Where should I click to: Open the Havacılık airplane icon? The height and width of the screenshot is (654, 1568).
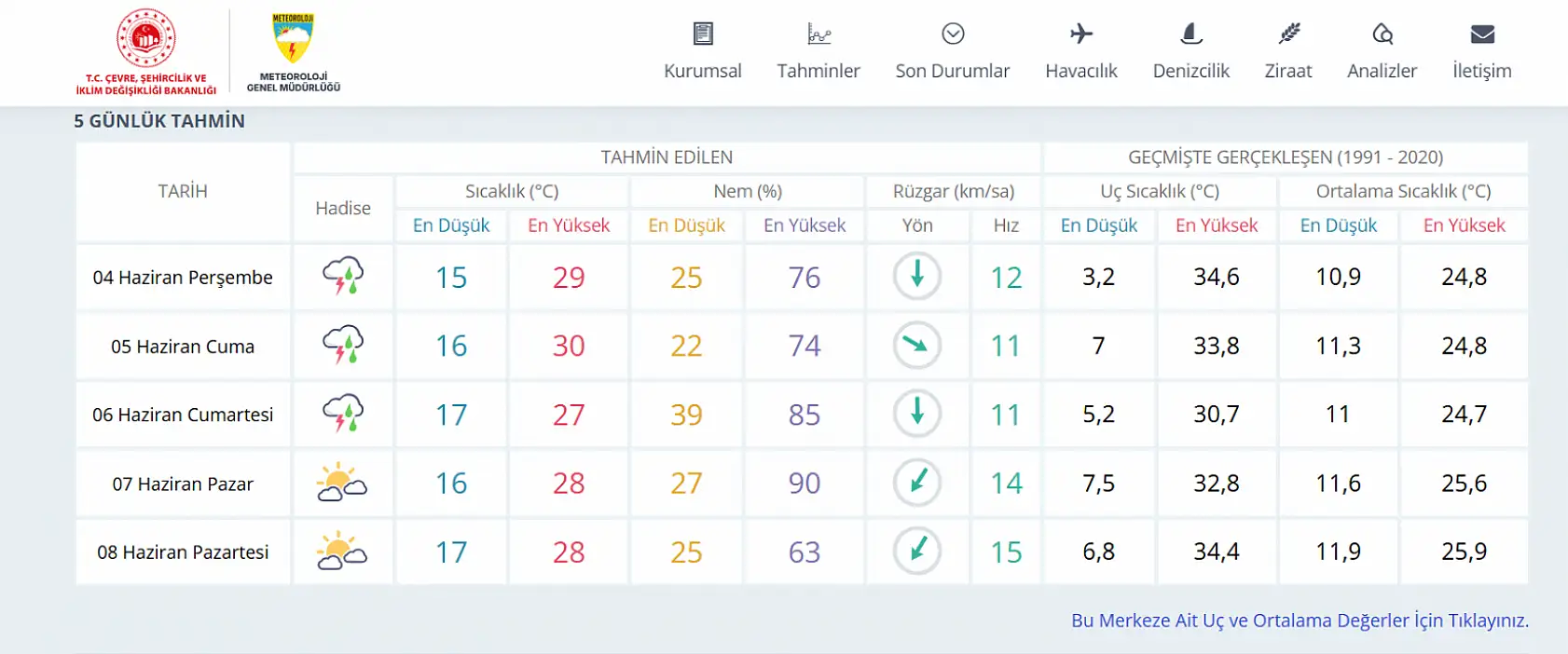[x=1081, y=34]
